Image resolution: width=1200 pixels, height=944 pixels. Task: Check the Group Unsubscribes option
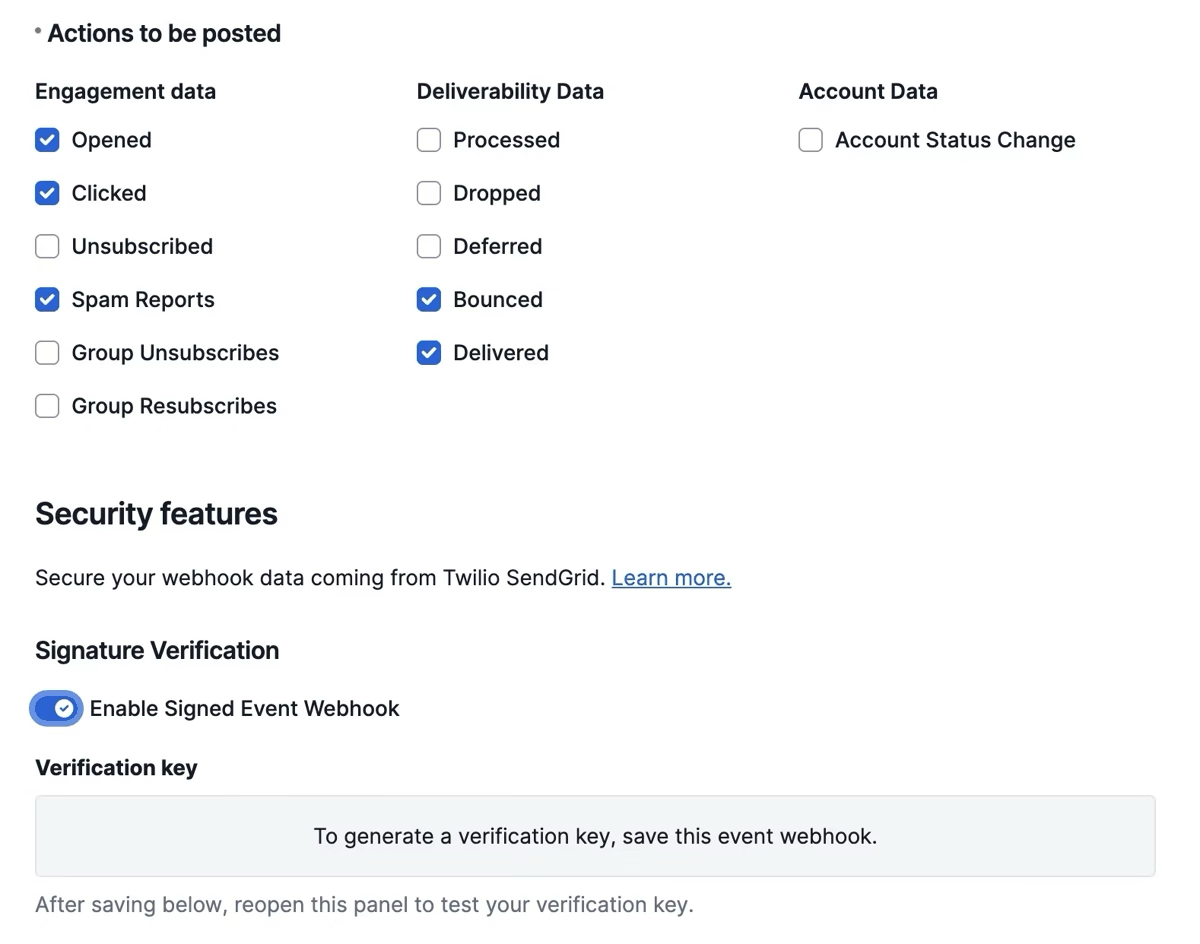47,352
